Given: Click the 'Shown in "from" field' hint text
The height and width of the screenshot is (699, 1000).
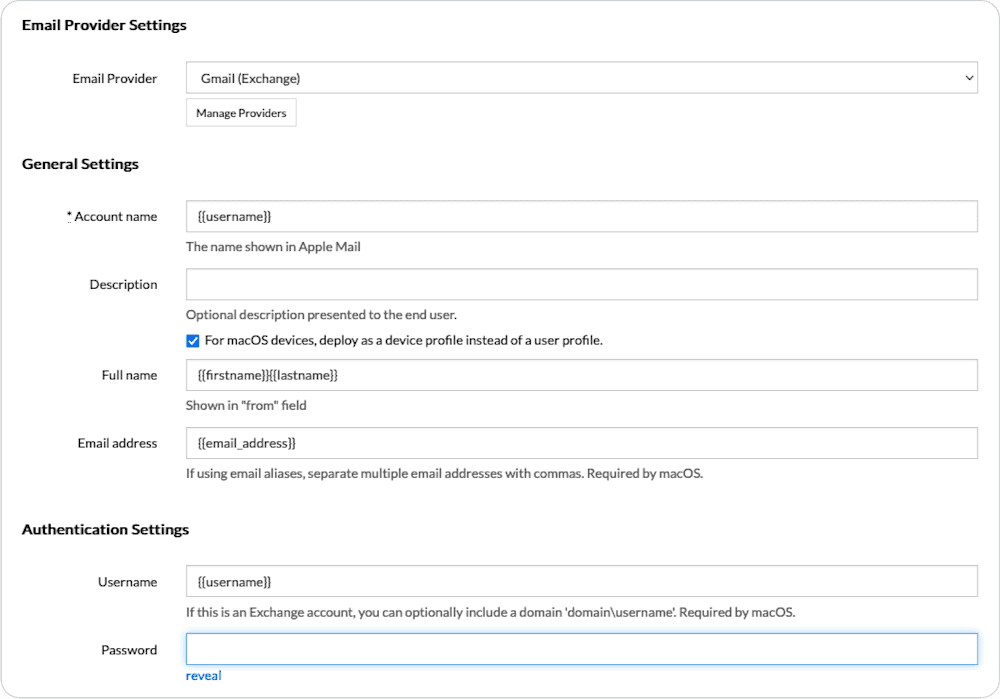Looking at the screenshot, I should pos(246,406).
